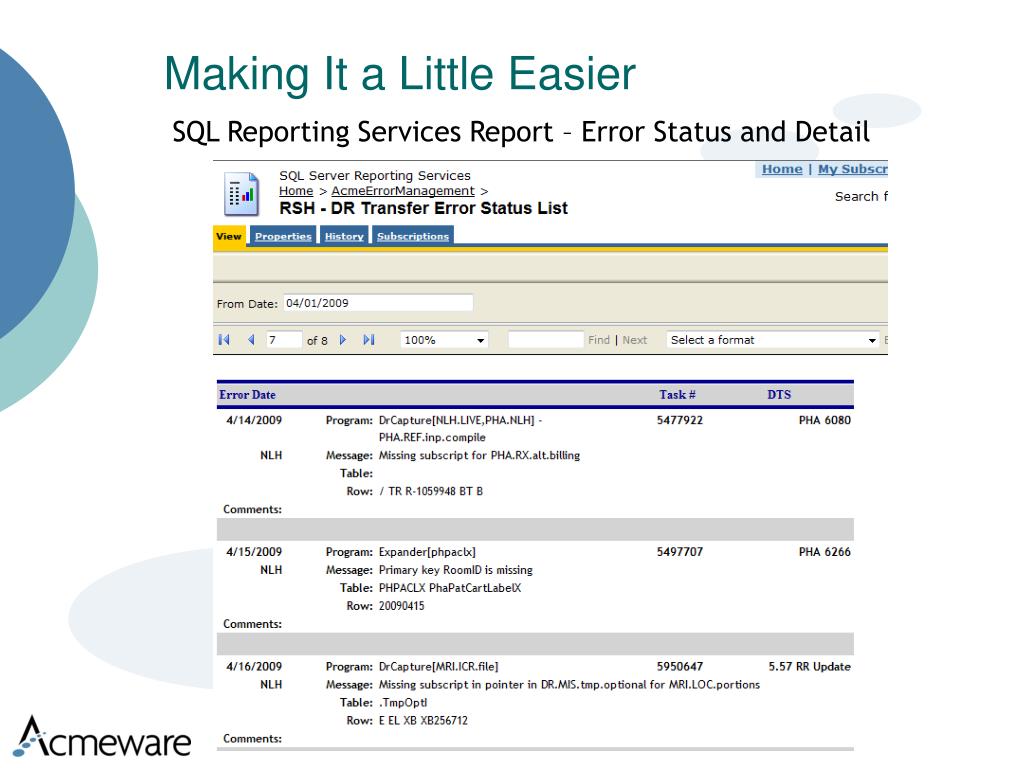Open the Properties tab
1024x768 pixels.
pos(283,236)
